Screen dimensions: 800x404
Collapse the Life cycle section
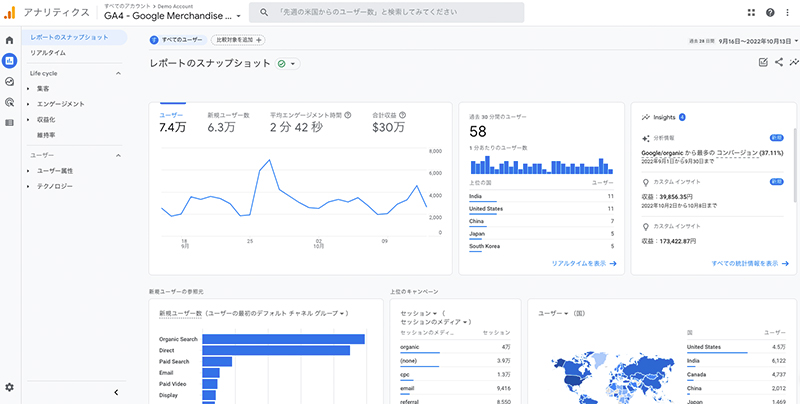click(x=119, y=74)
